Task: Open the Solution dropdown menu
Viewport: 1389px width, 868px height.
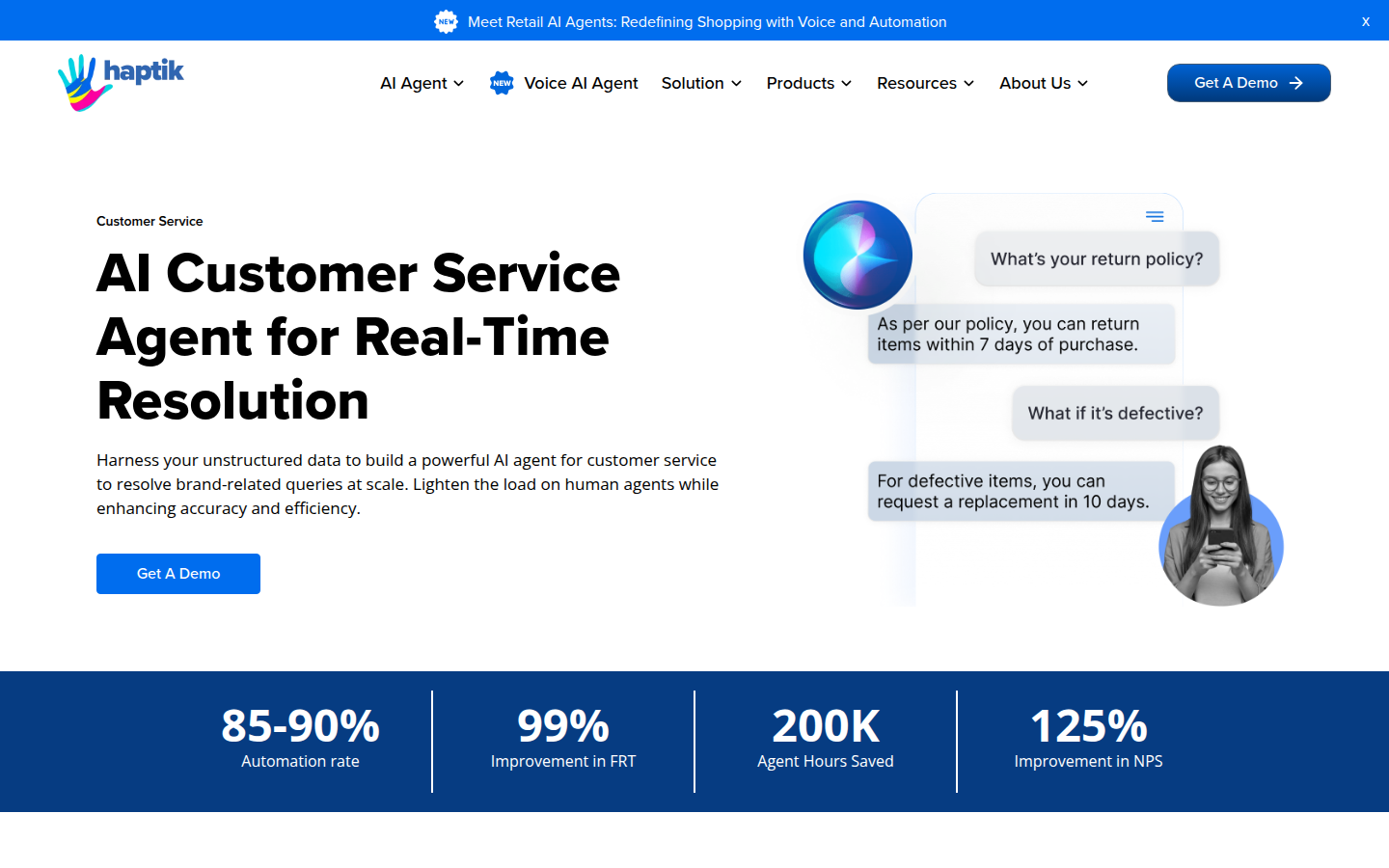Action: (x=701, y=83)
